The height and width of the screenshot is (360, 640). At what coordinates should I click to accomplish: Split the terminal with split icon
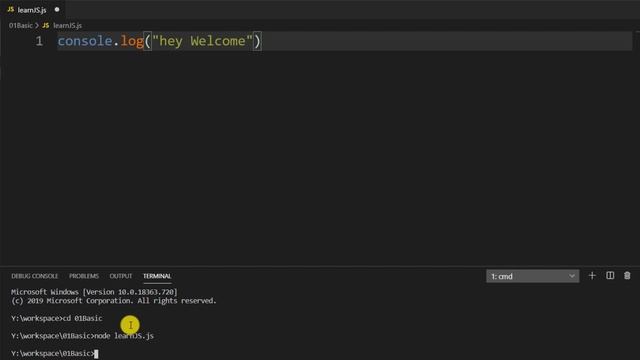click(610, 276)
